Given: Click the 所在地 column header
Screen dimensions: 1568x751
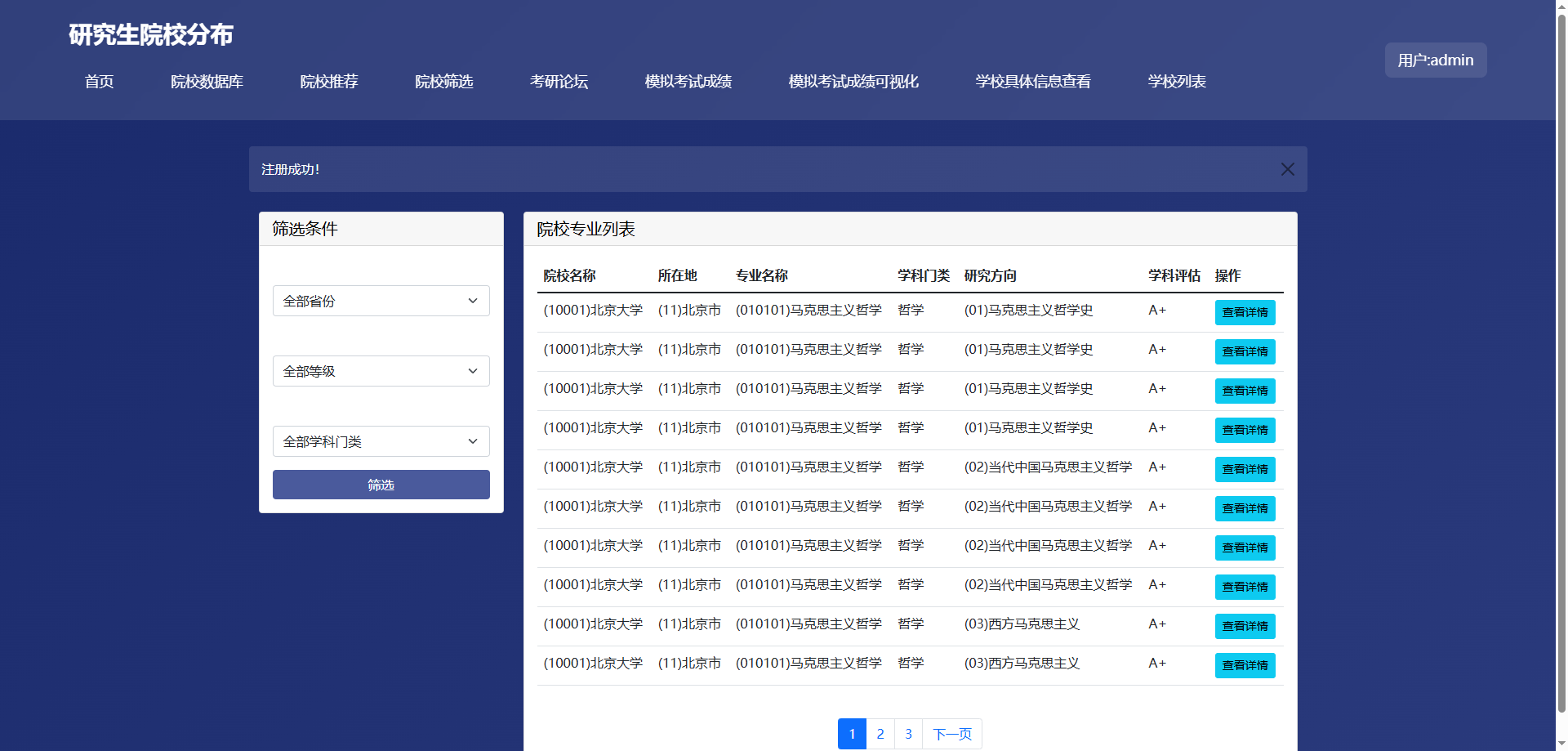Looking at the screenshot, I should tap(677, 275).
